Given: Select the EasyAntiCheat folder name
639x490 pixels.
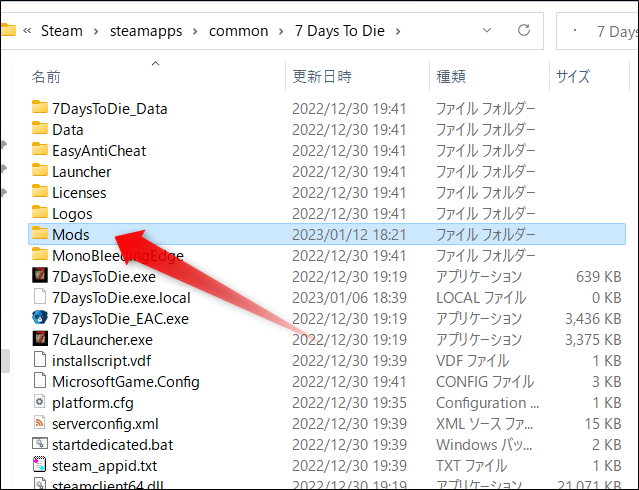Looking at the screenshot, I should (99, 151).
